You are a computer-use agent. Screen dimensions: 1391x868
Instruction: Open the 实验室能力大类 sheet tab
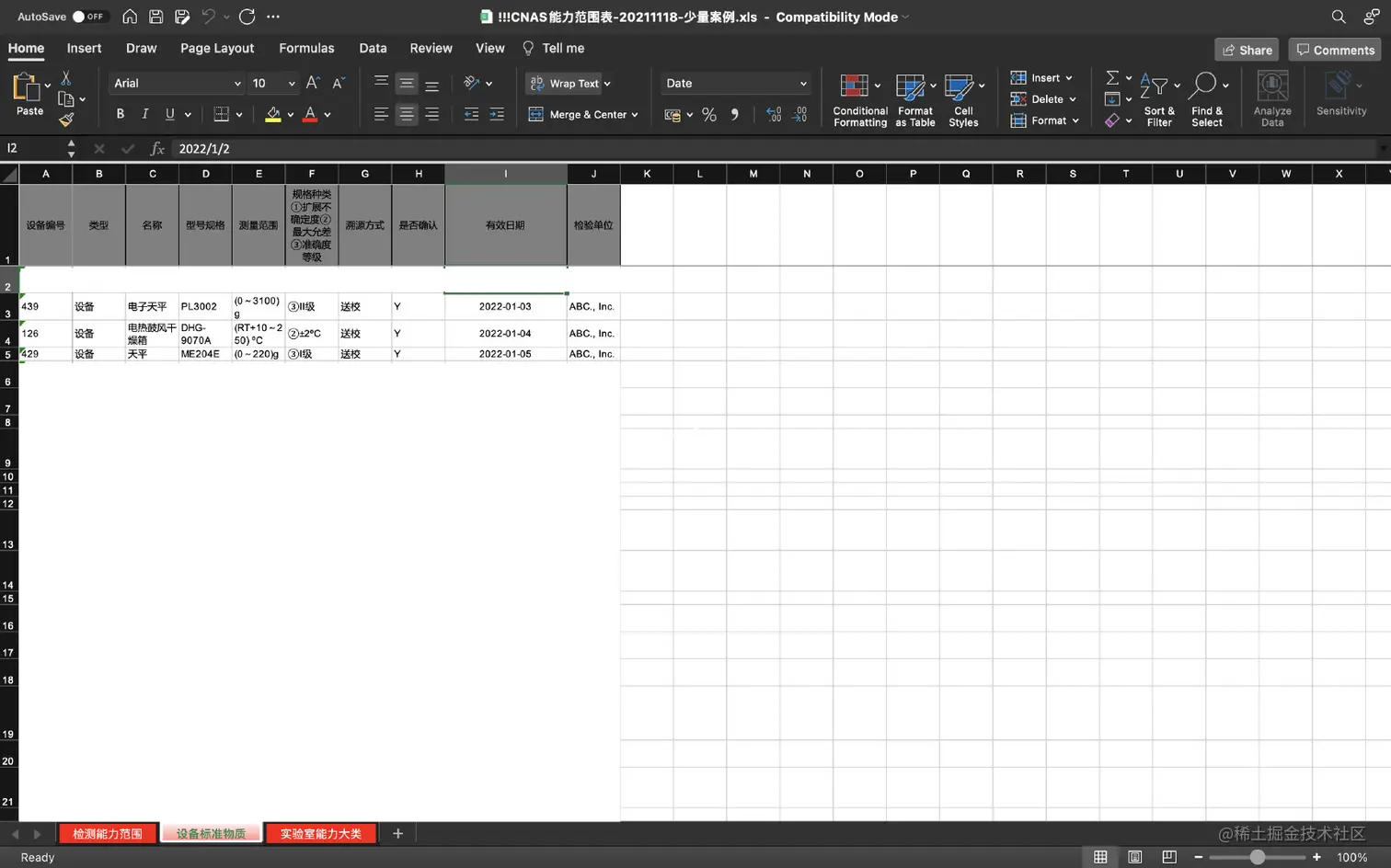(321, 833)
